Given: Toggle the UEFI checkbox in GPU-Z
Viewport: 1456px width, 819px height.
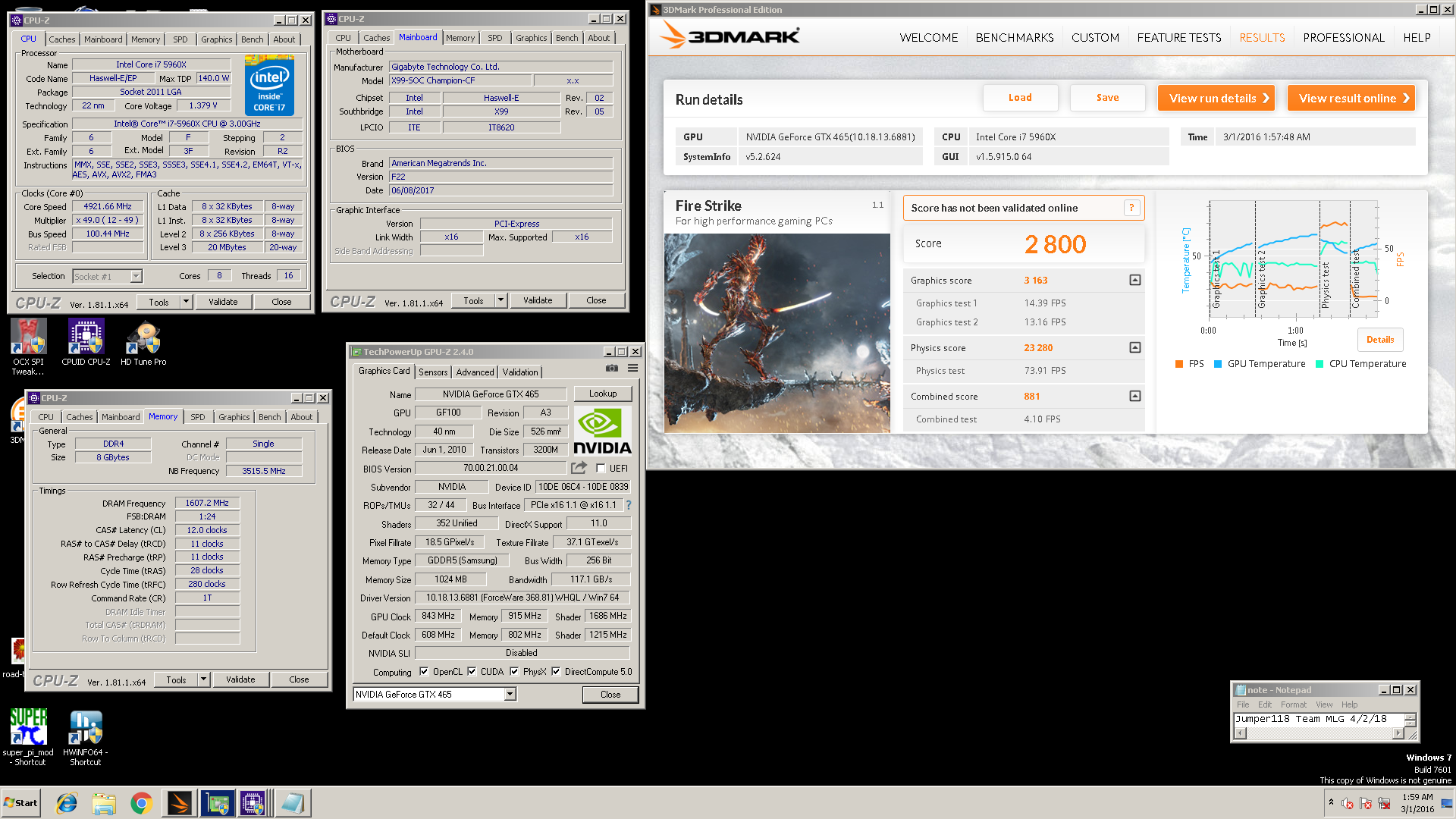Looking at the screenshot, I should click(601, 469).
